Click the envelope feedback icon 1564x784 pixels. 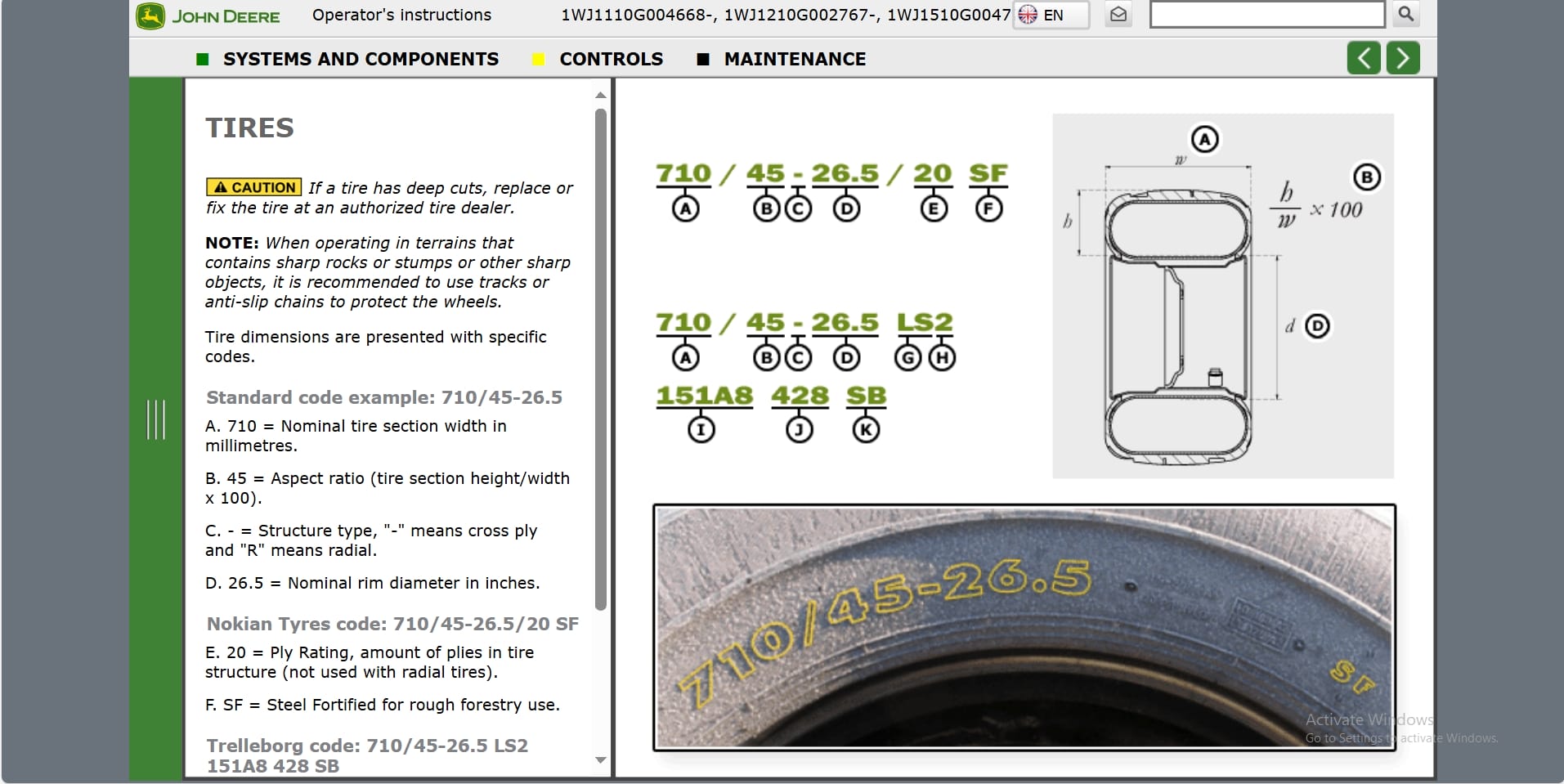[1118, 15]
